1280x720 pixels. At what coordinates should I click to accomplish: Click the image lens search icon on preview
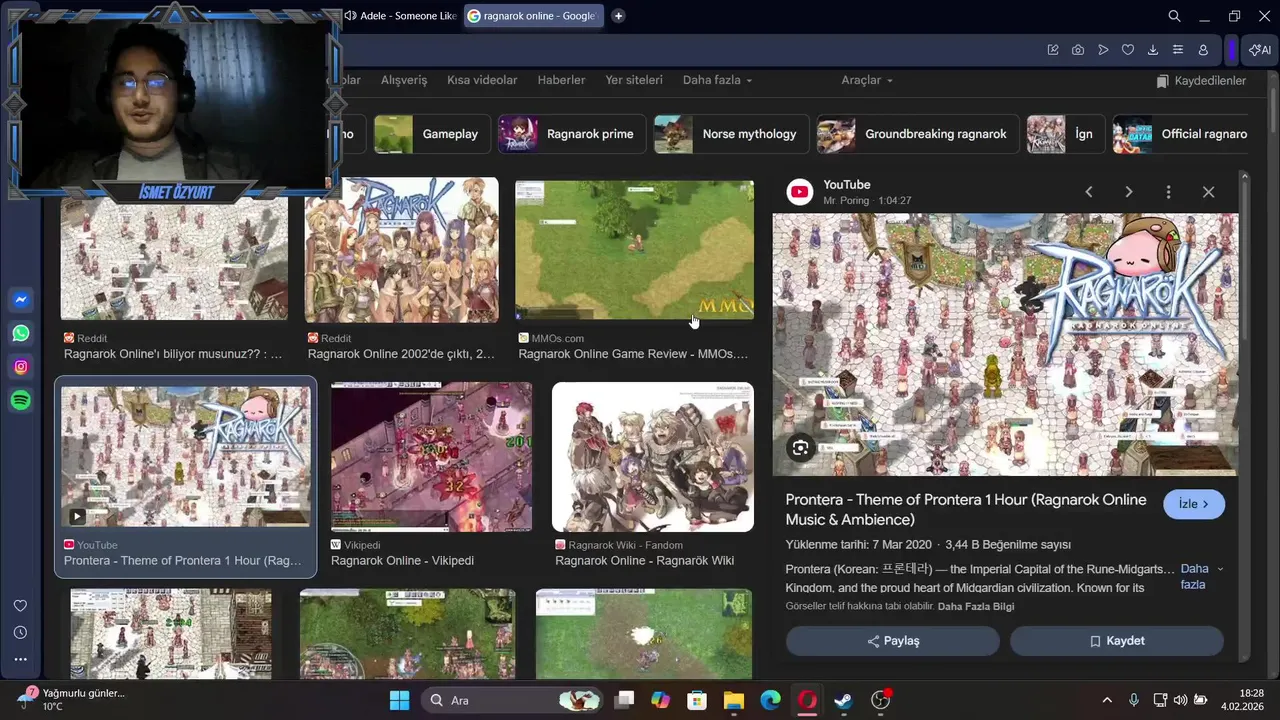point(800,448)
